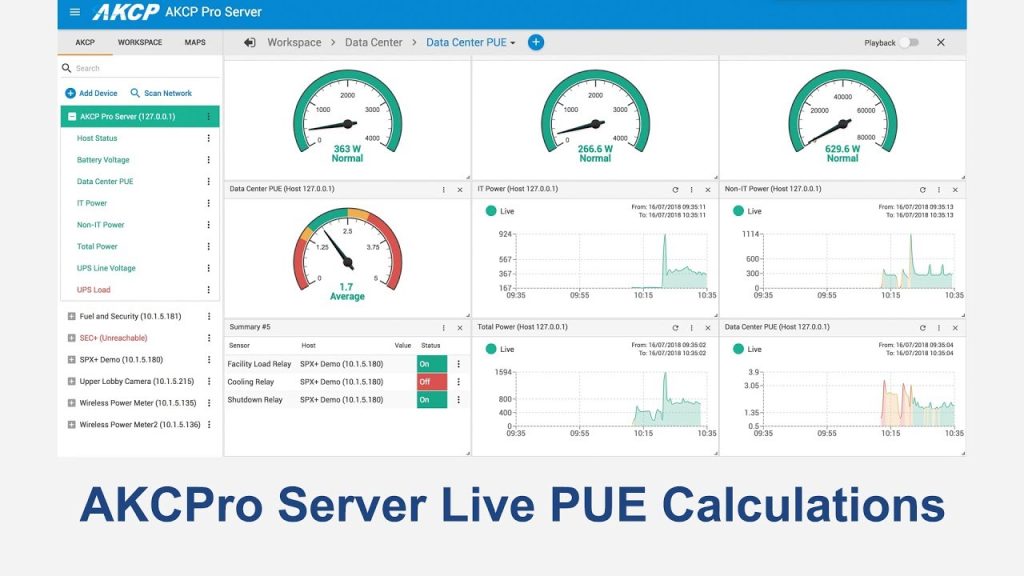Viewport: 1024px width, 576px height.
Task: Select Host Status sensor in tree
Action: [x=97, y=138]
